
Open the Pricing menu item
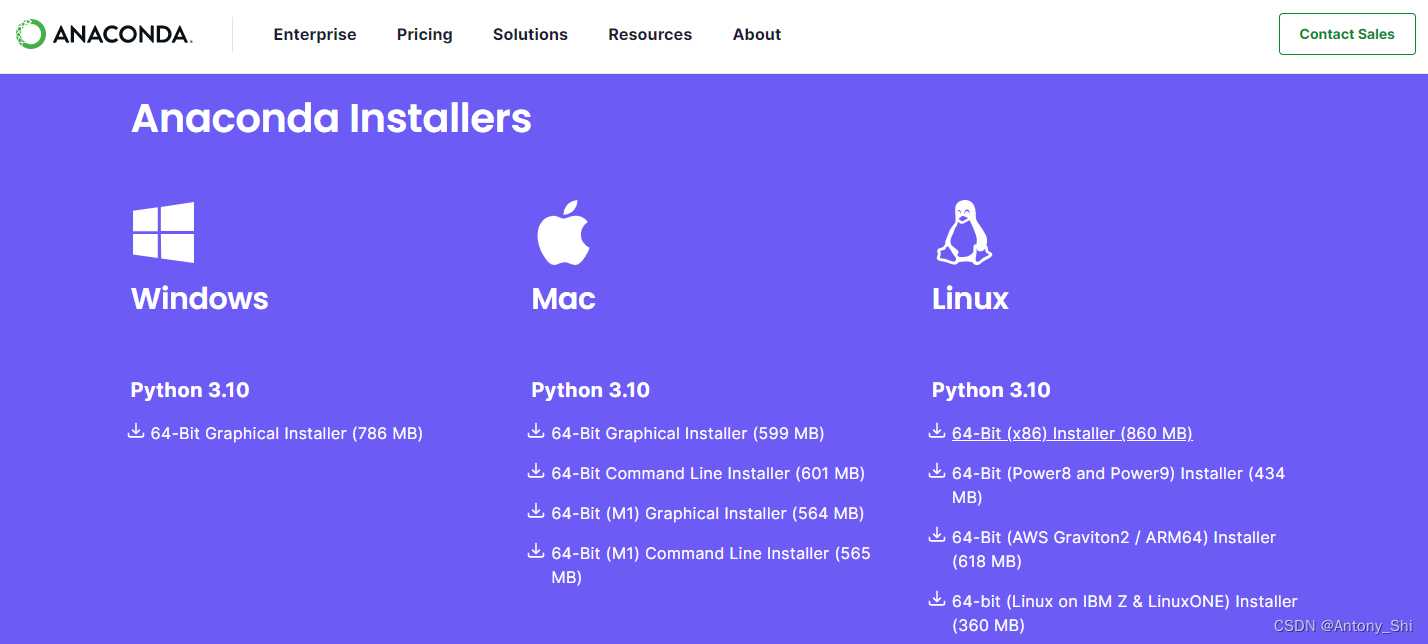click(x=425, y=34)
